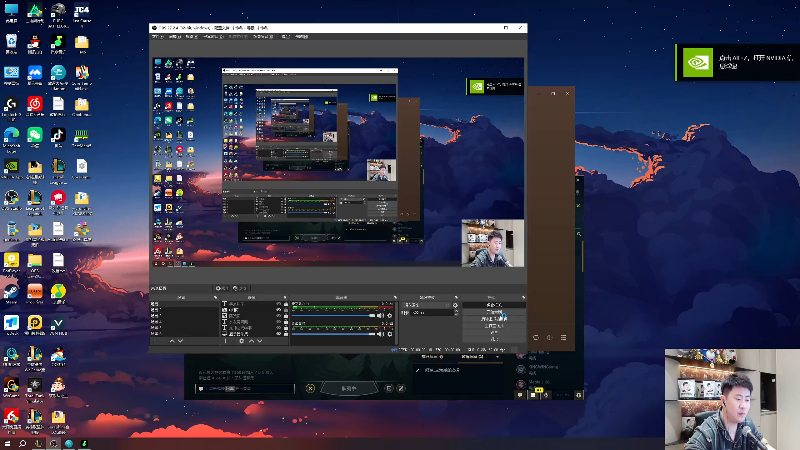Toggle visibility eye of second source row

pos(279,310)
